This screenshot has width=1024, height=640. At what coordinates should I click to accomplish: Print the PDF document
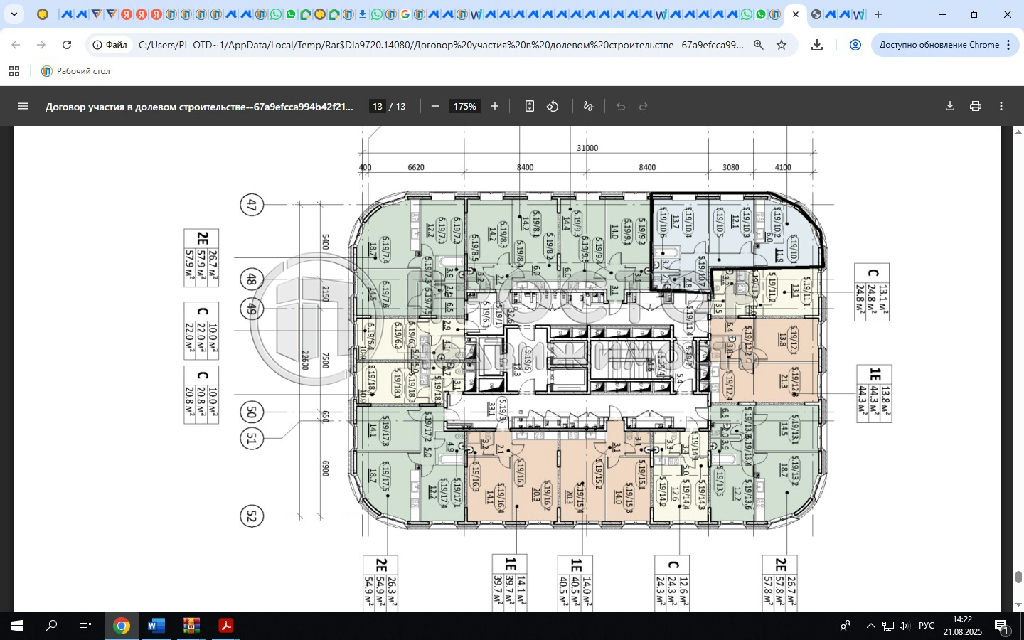pyautogui.click(x=975, y=106)
